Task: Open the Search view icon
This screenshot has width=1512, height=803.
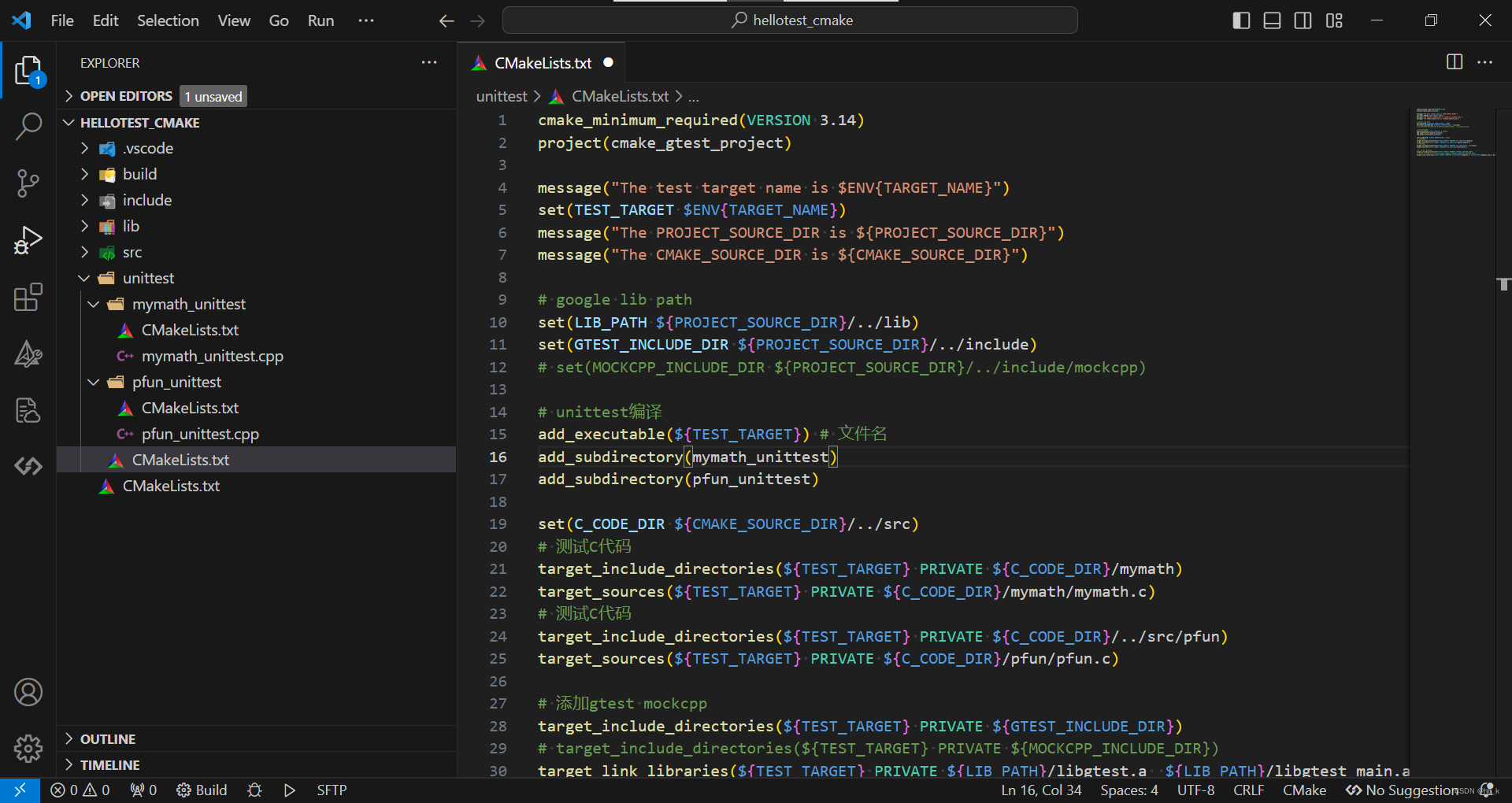Action: [28, 126]
